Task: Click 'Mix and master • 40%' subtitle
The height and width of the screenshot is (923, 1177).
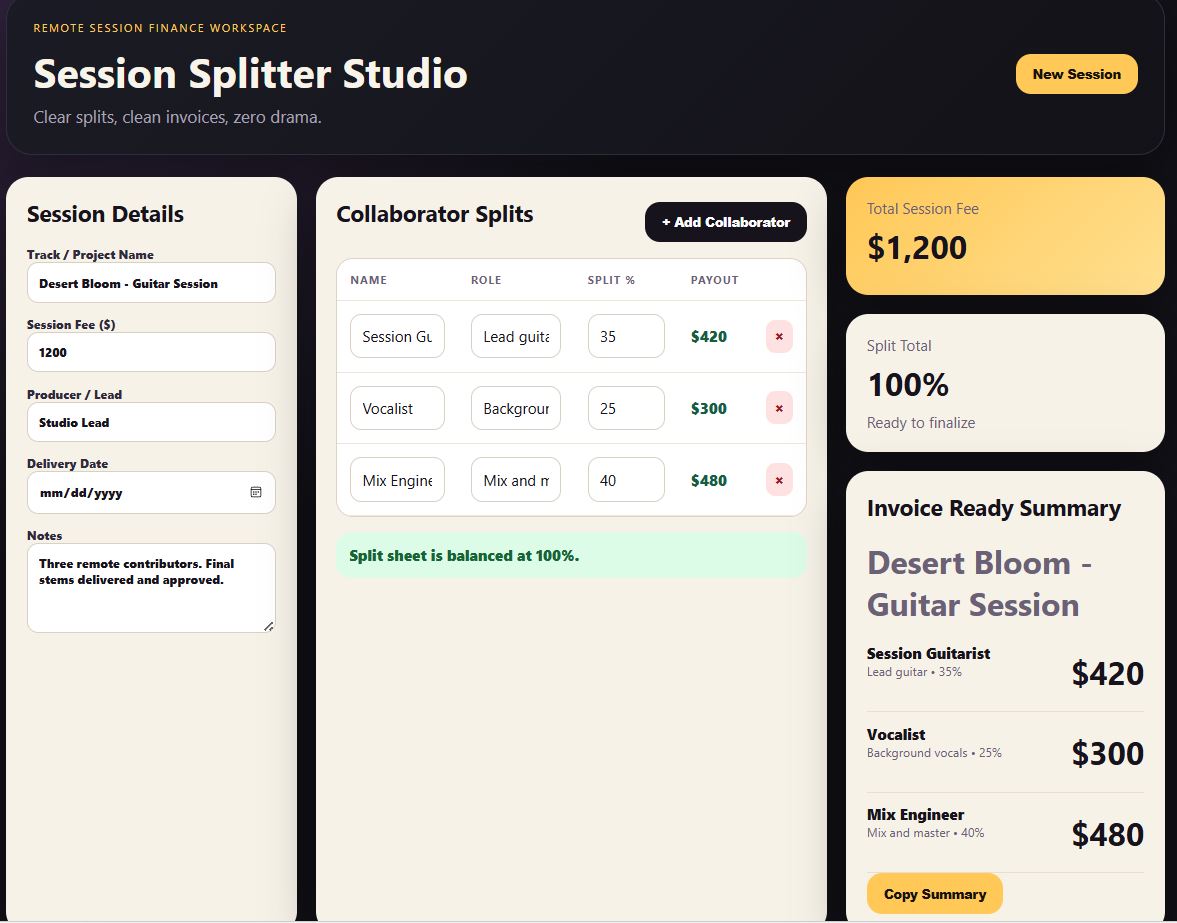Action: coord(926,833)
